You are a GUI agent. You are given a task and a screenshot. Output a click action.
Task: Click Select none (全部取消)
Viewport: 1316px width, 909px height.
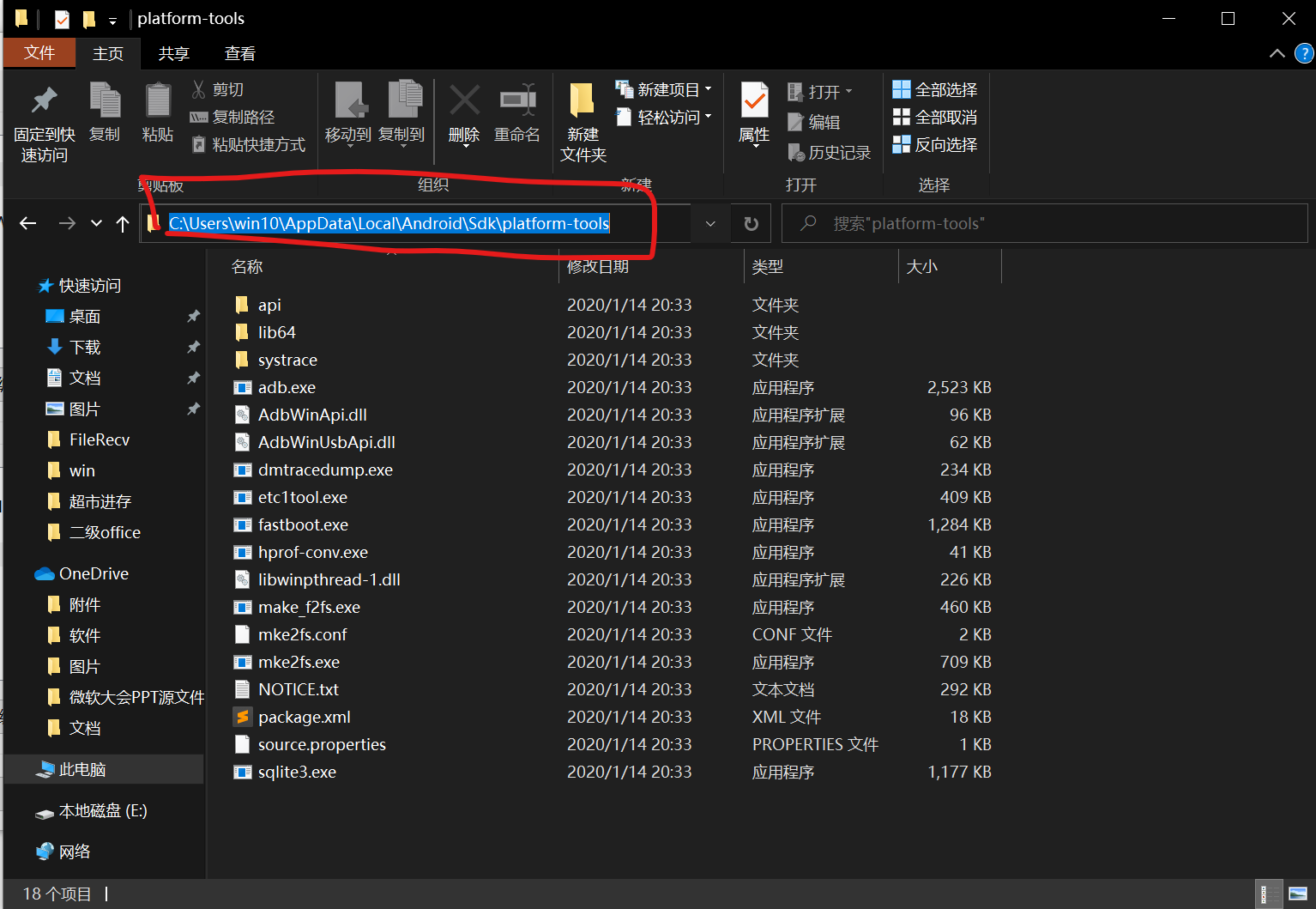935,117
